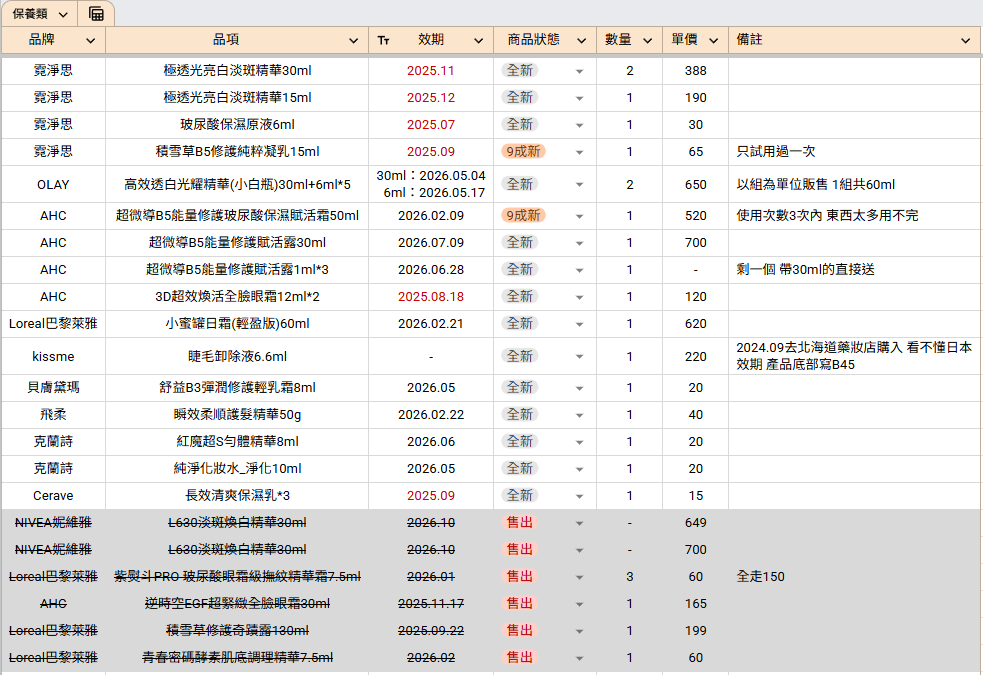Open the table calculator icon

(96, 14)
